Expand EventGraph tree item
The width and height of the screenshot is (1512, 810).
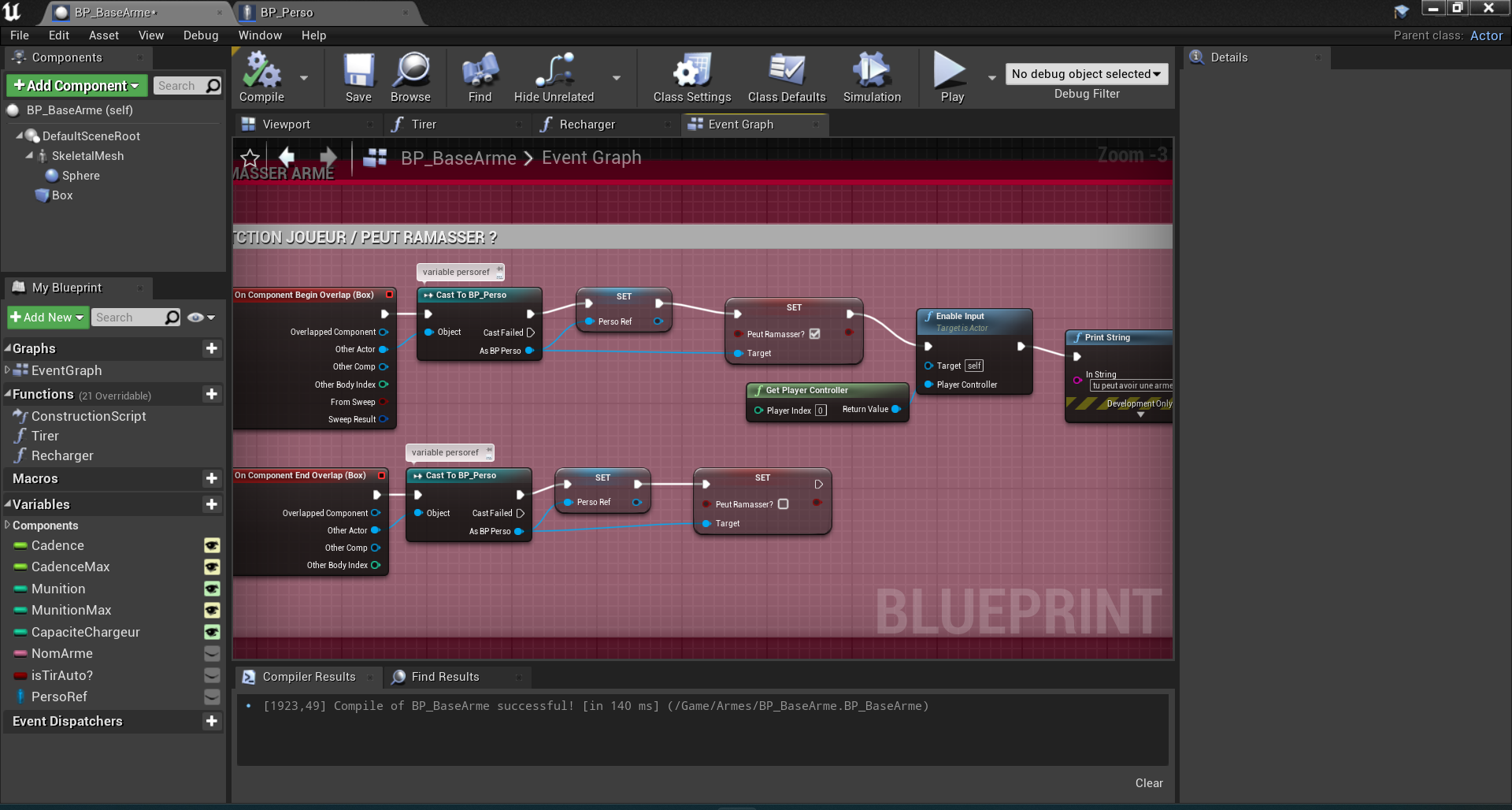8,370
